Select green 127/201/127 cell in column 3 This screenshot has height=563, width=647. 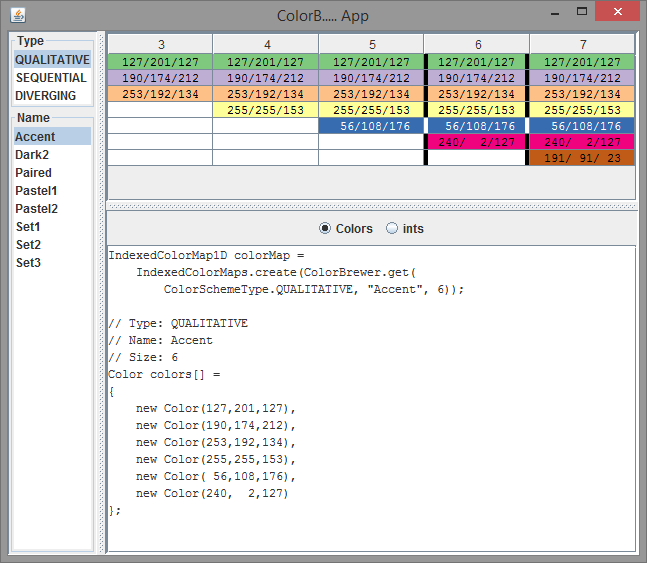point(161,62)
